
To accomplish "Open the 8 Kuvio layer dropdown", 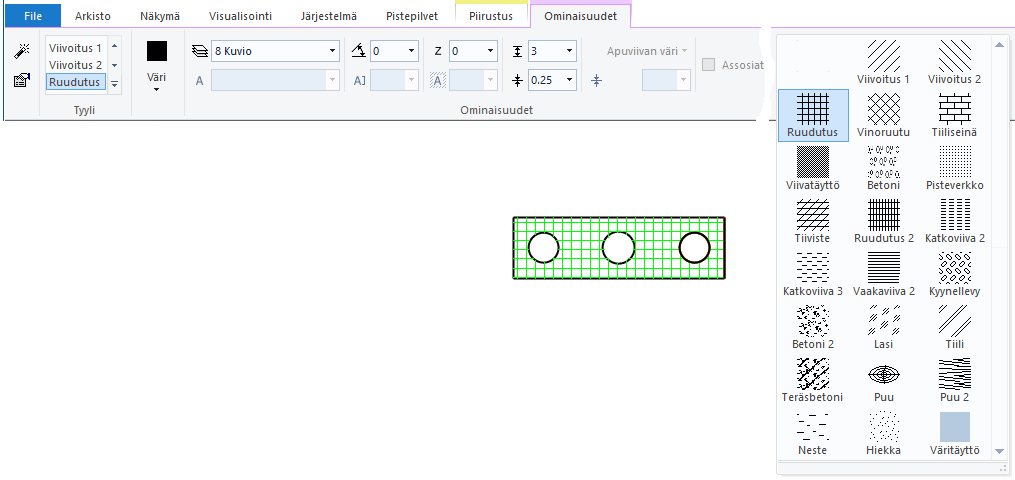I will 333,51.
